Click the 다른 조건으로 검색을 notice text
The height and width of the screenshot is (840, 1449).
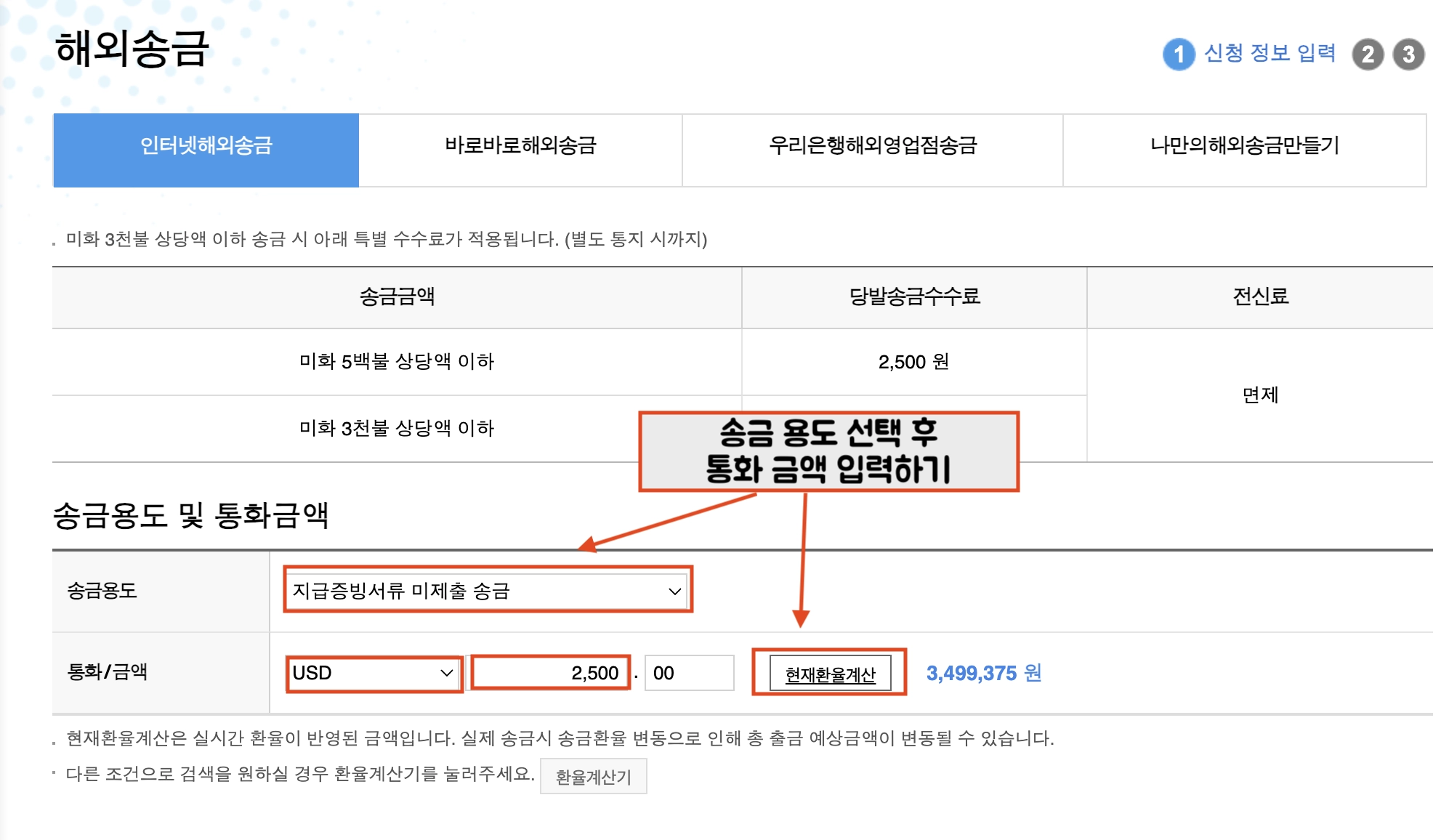pyautogui.click(x=300, y=774)
